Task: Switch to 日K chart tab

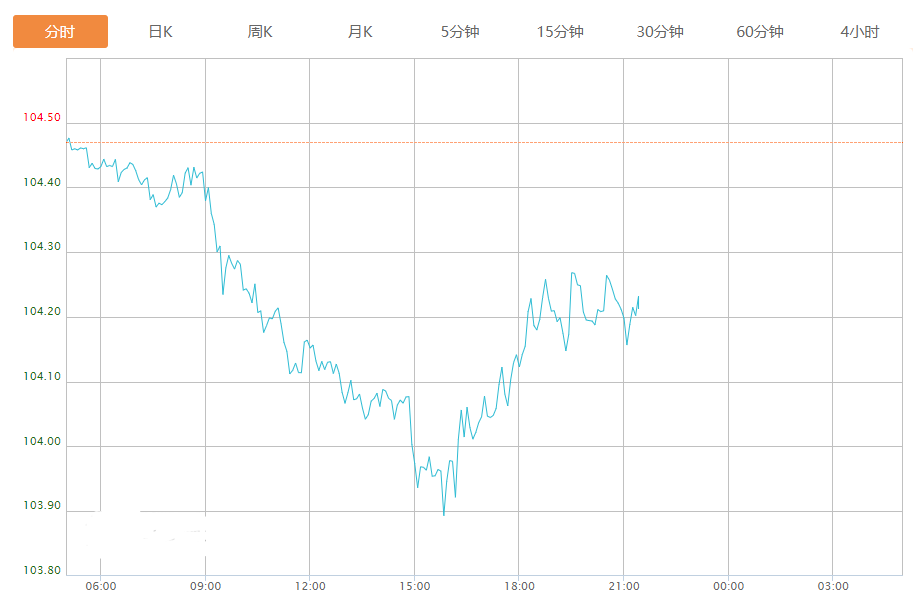Action: tap(160, 32)
